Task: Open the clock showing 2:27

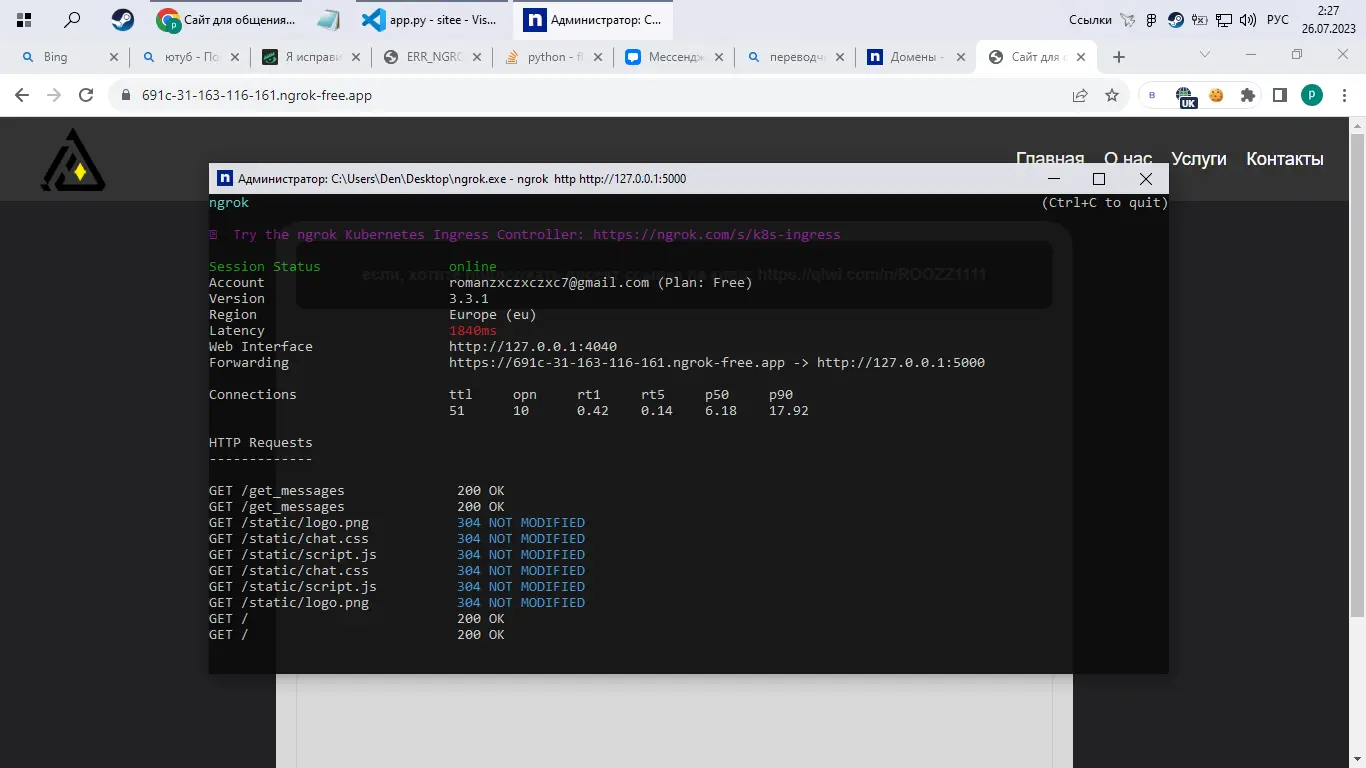Action: tap(1328, 19)
